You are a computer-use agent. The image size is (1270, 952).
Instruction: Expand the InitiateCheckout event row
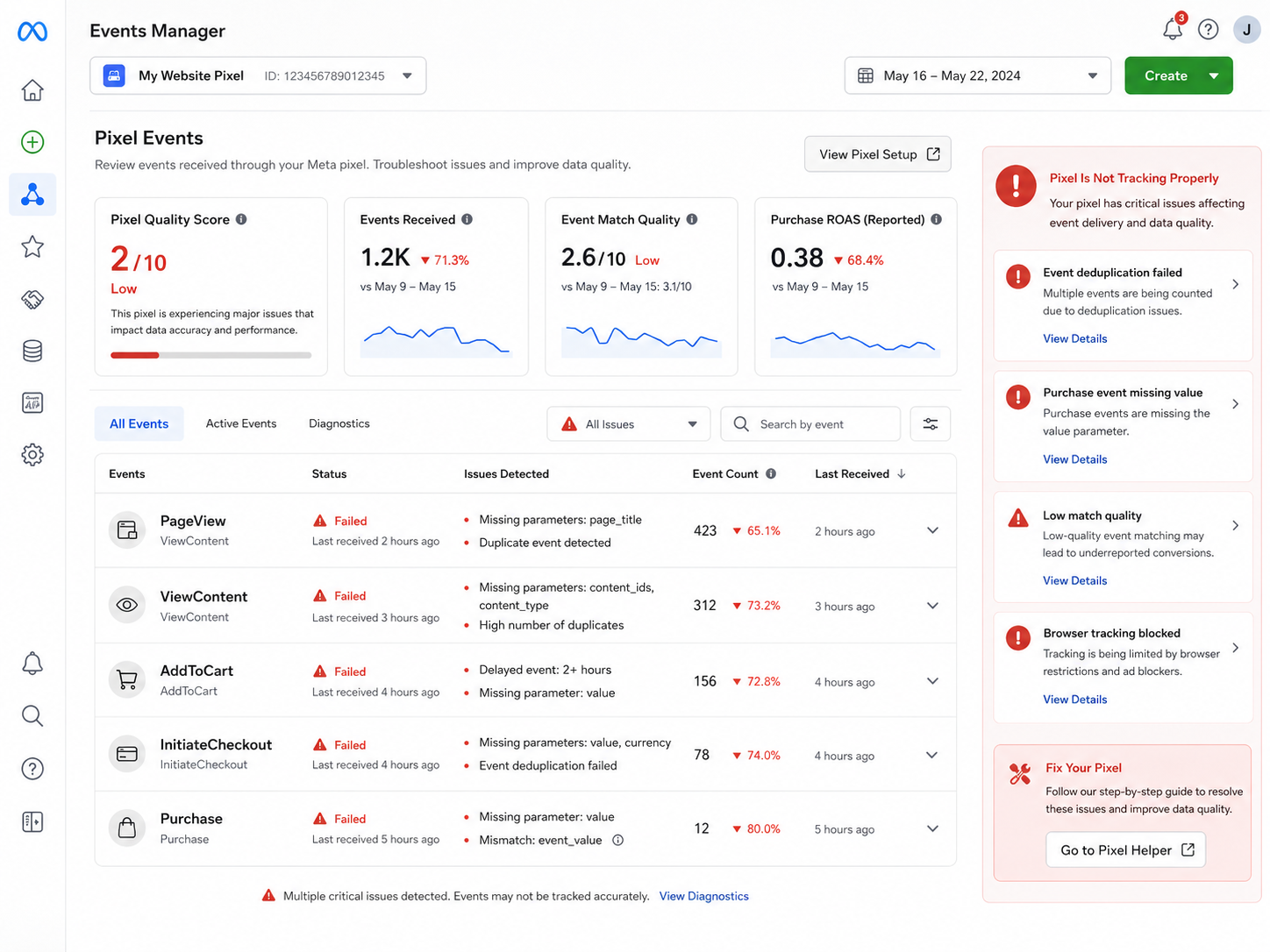(932, 755)
